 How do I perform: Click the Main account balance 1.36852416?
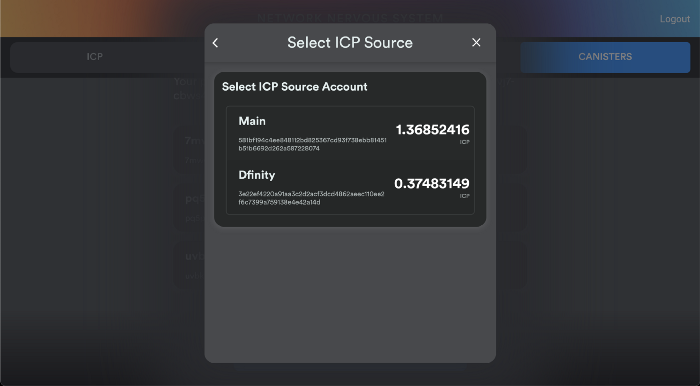(432, 130)
